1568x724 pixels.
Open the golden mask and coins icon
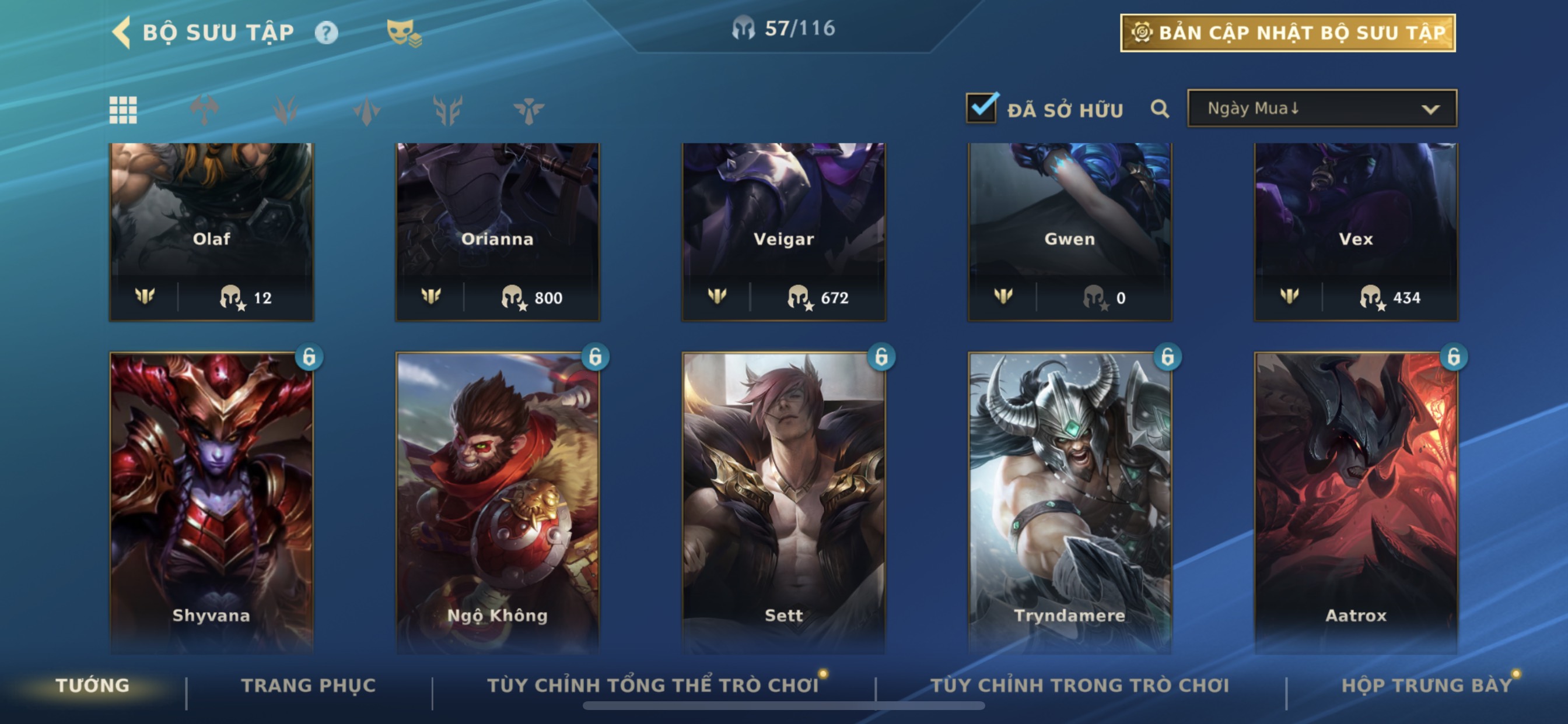point(404,33)
